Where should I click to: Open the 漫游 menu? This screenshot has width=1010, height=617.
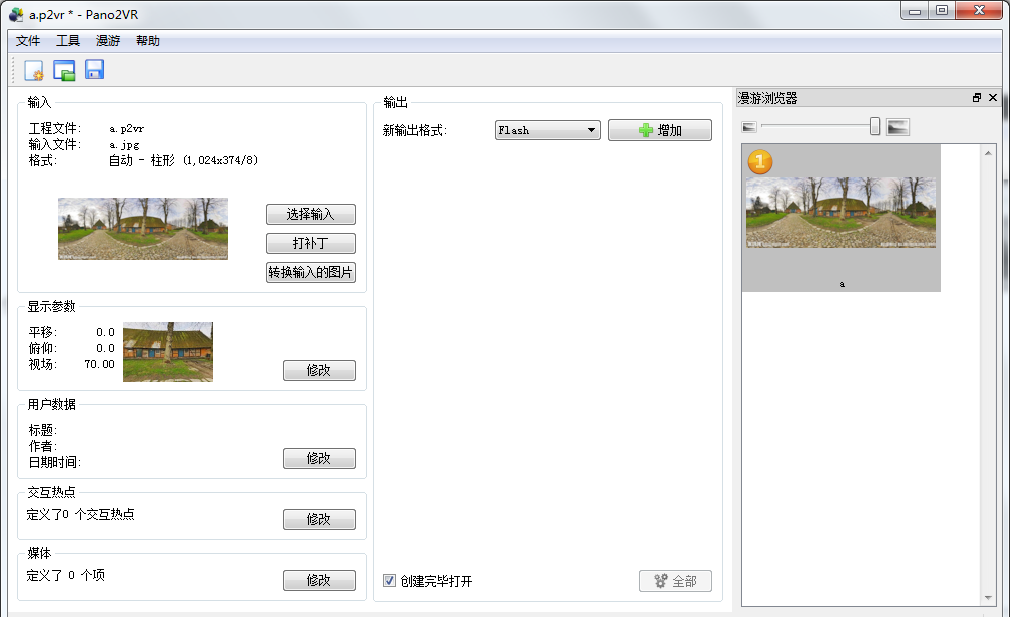point(108,41)
